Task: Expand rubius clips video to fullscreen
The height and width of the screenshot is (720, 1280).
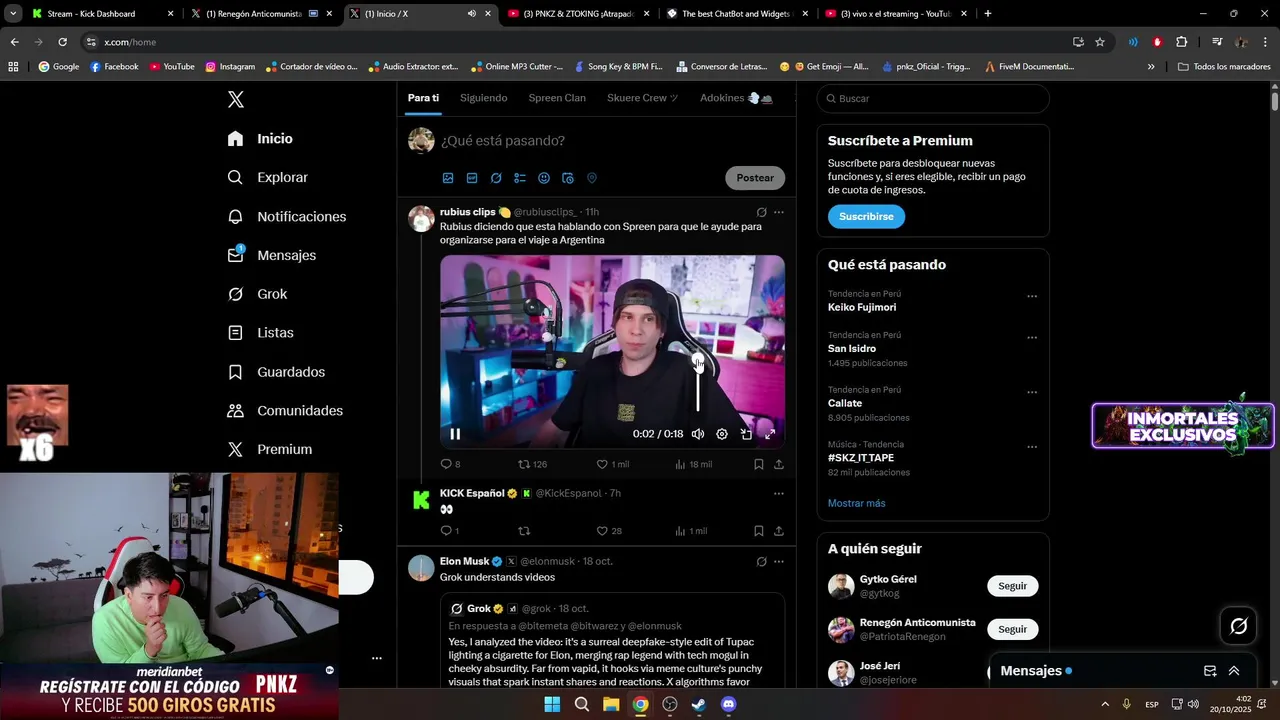Action: pos(770,434)
